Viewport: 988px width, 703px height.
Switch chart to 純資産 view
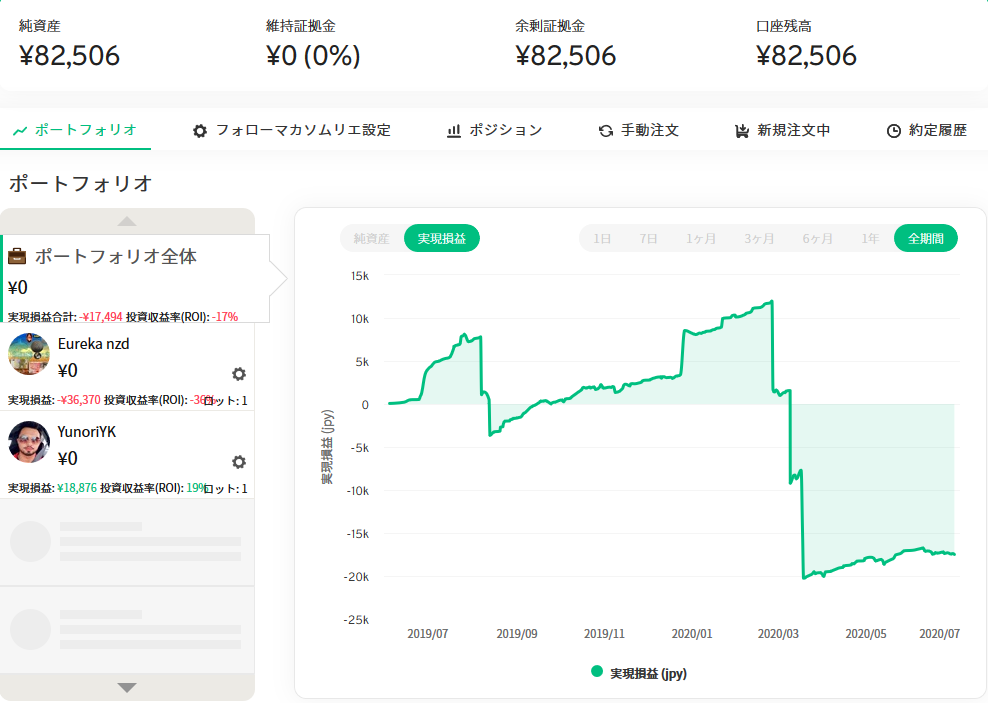[371, 238]
